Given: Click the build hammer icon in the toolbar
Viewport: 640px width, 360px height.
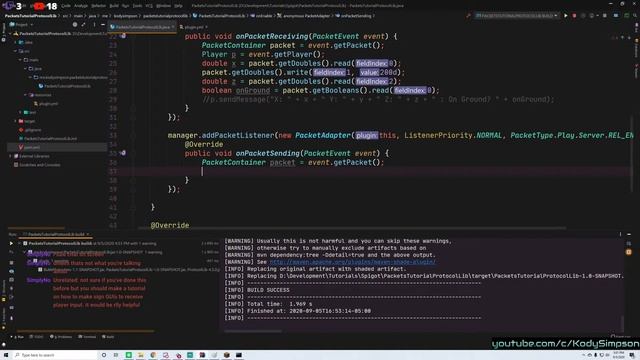Looking at the screenshot, I should pyautogui.click(x=469, y=16).
